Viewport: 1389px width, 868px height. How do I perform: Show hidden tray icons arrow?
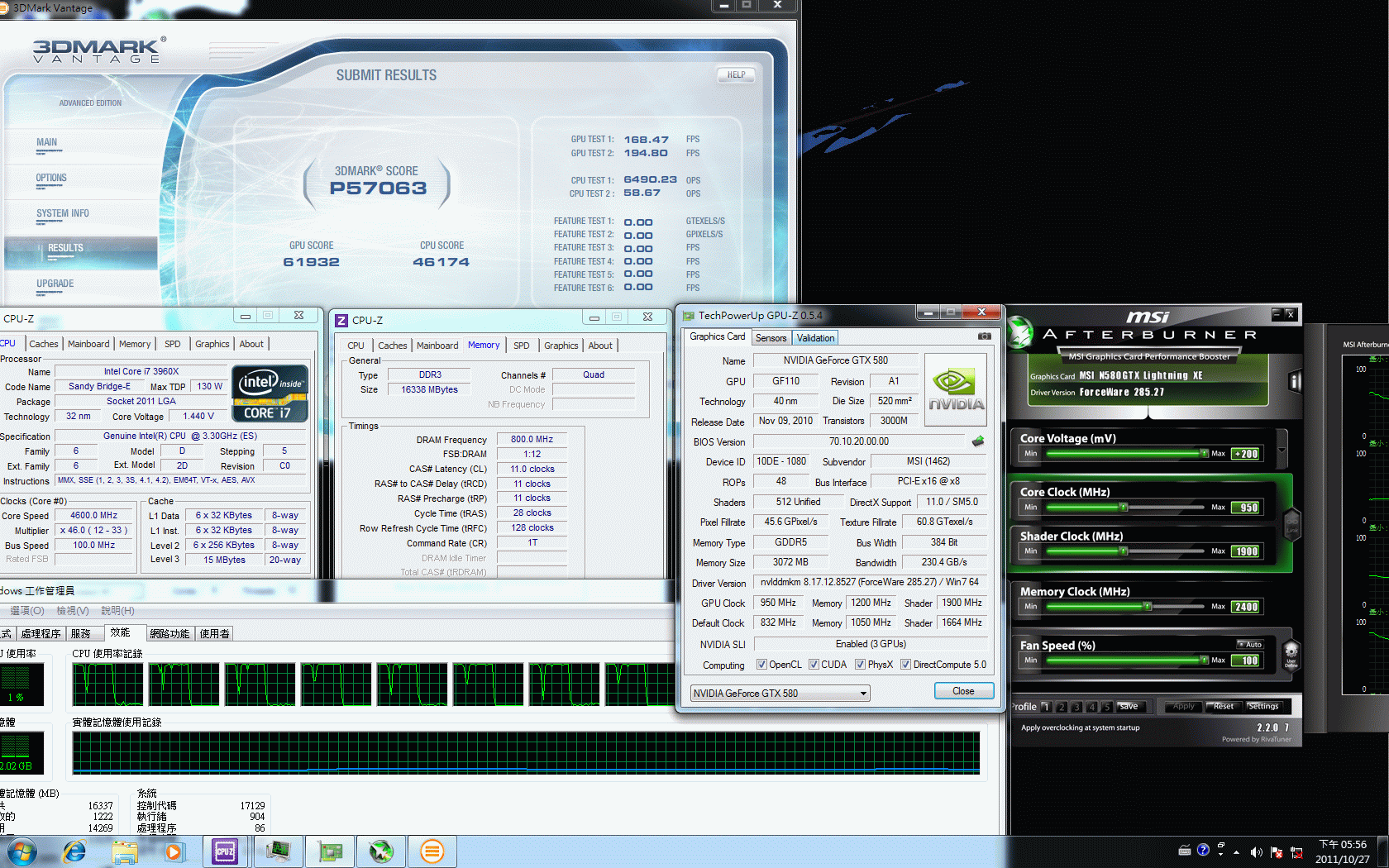pos(1237,852)
